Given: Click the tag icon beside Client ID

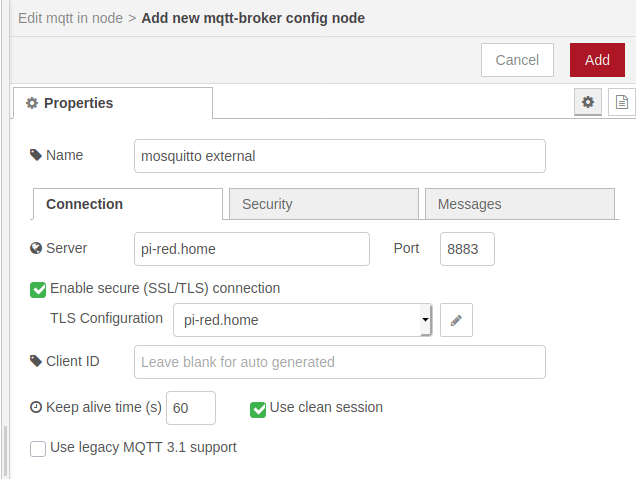Looking at the screenshot, I should tap(36, 361).
